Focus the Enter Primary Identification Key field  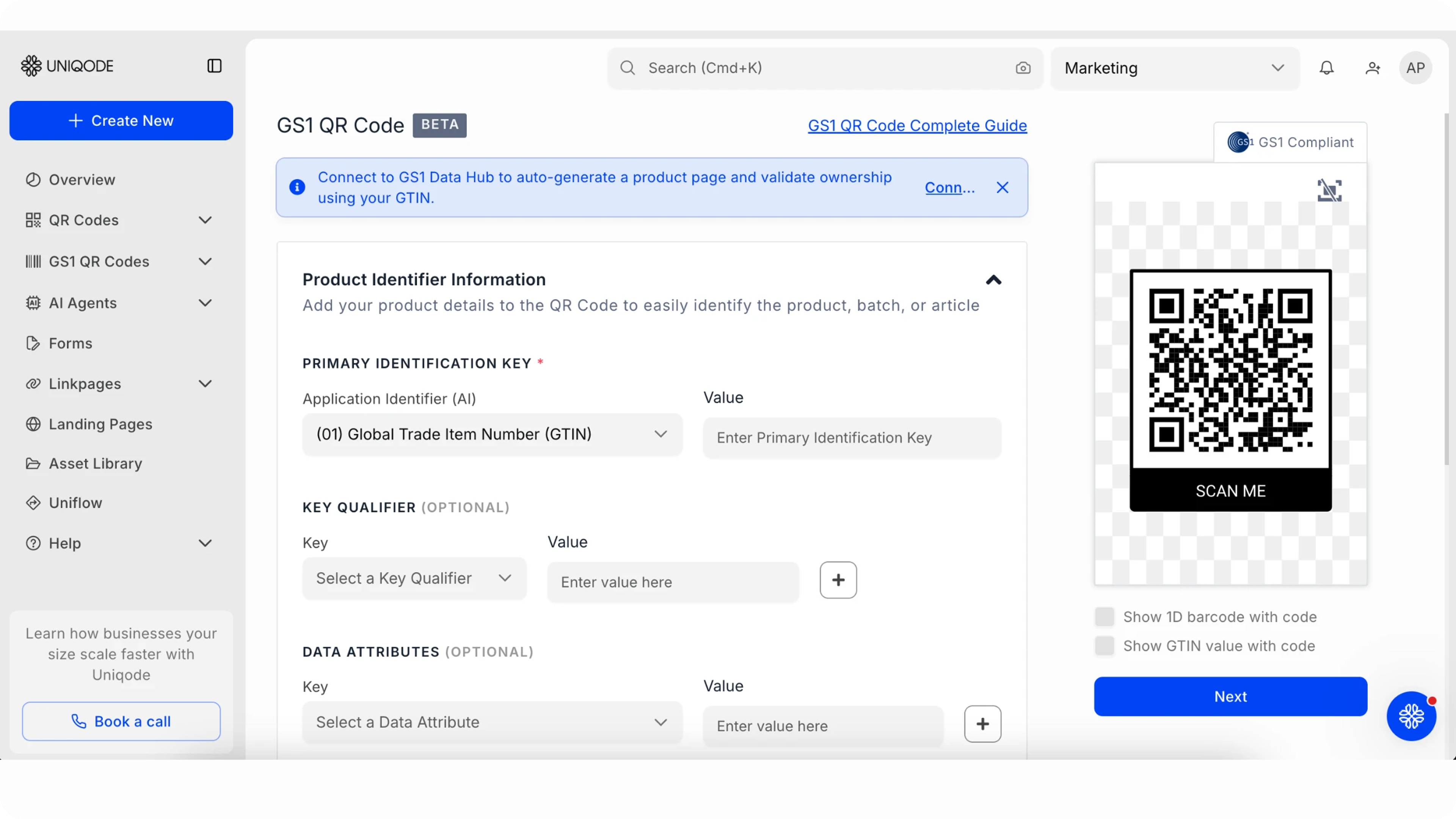click(x=852, y=438)
